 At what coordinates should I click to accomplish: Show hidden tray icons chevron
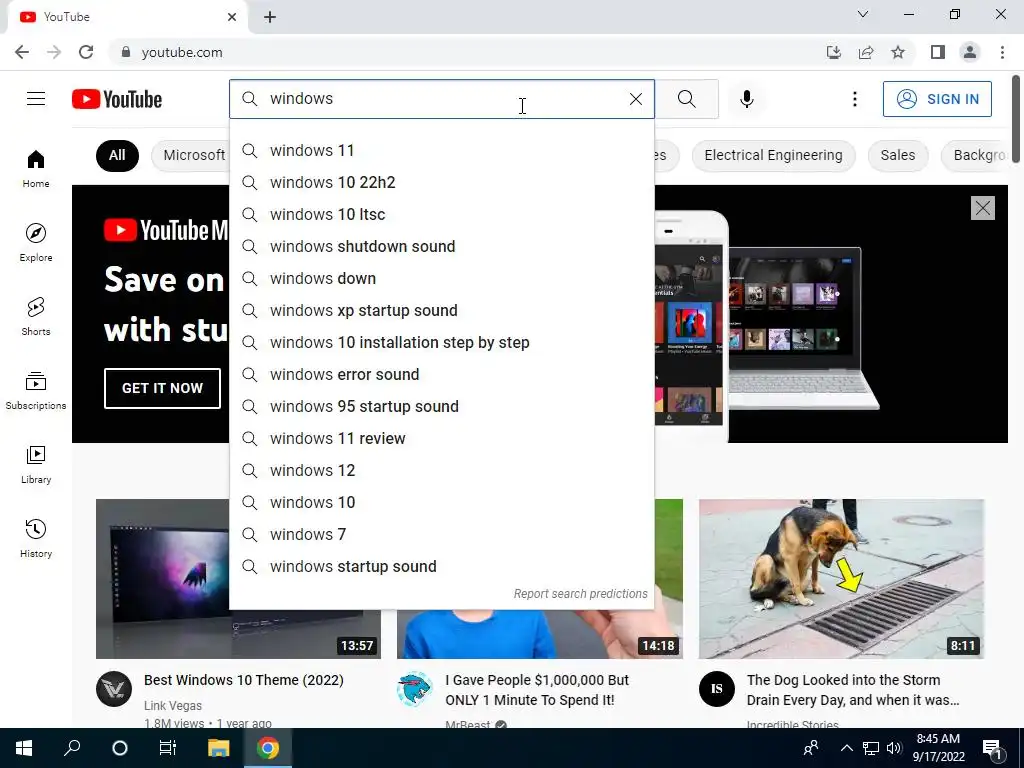coord(846,748)
